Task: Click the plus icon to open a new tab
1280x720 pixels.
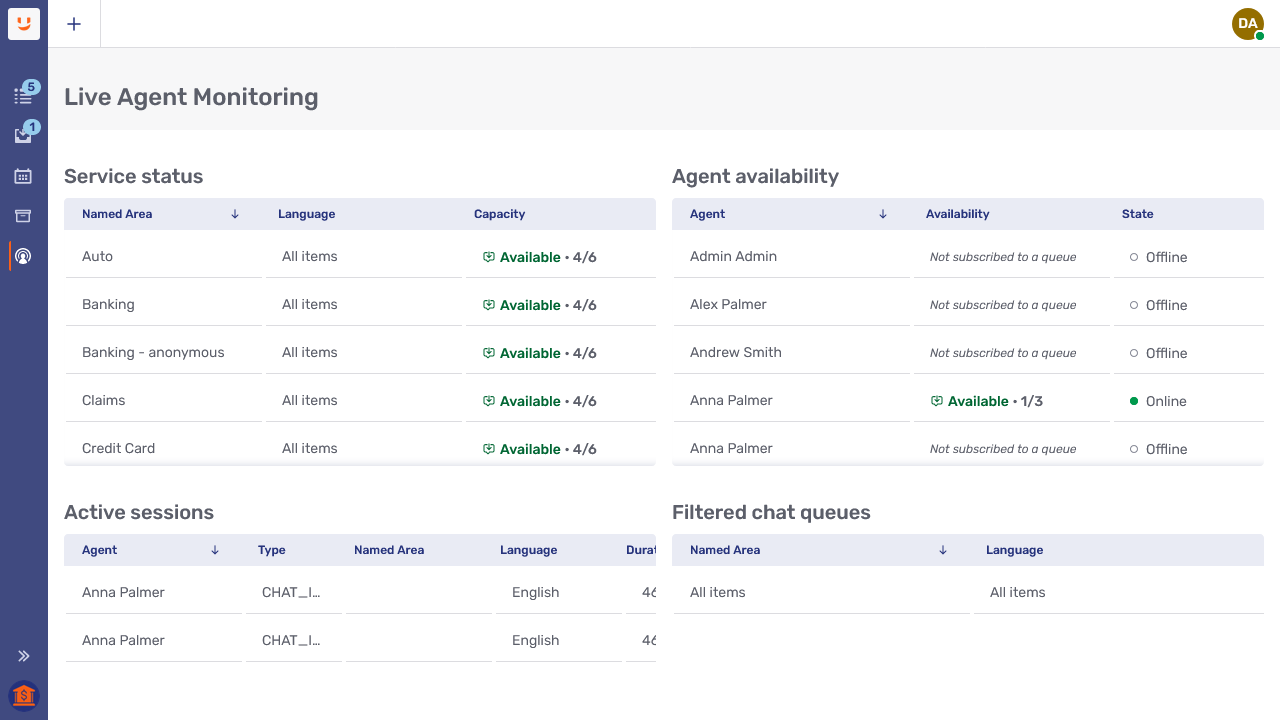Action: click(73, 24)
